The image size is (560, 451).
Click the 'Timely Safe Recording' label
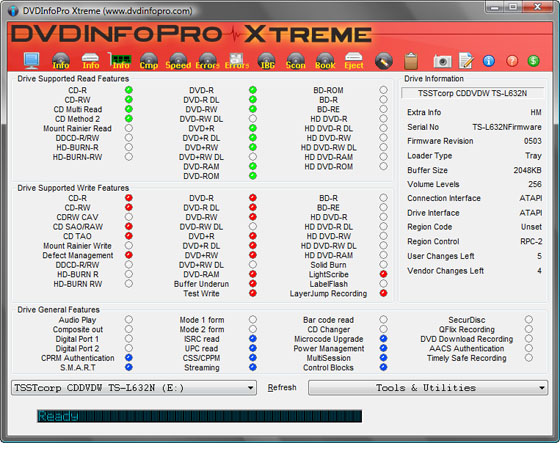pyautogui.click(x=467, y=358)
